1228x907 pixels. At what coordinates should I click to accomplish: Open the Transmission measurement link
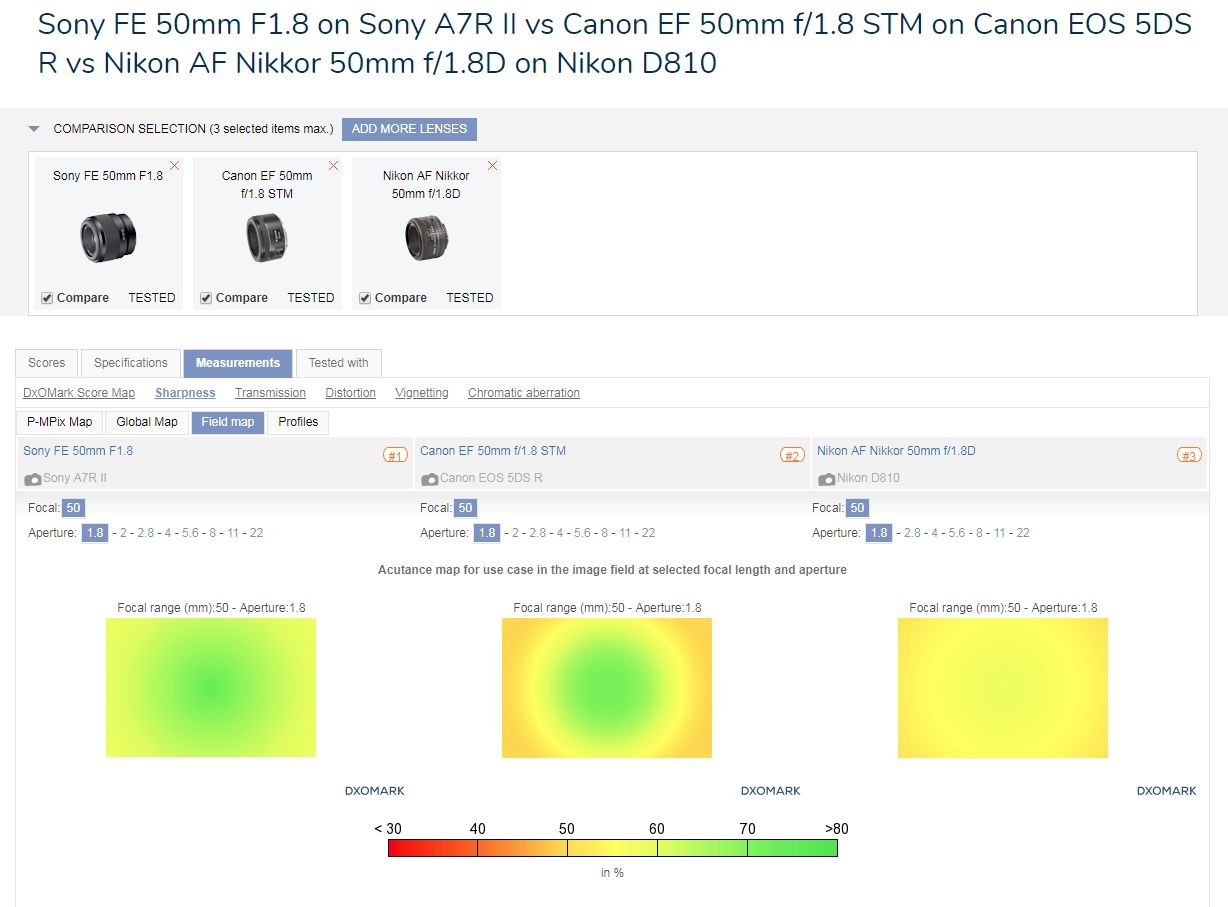(270, 393)
